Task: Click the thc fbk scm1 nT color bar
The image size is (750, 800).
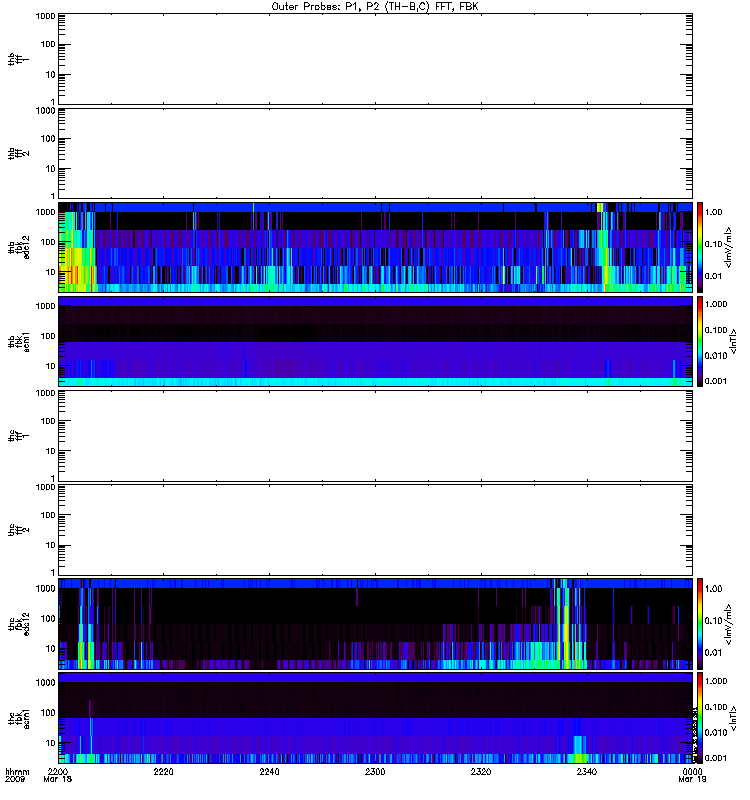Action: (700, 718)
